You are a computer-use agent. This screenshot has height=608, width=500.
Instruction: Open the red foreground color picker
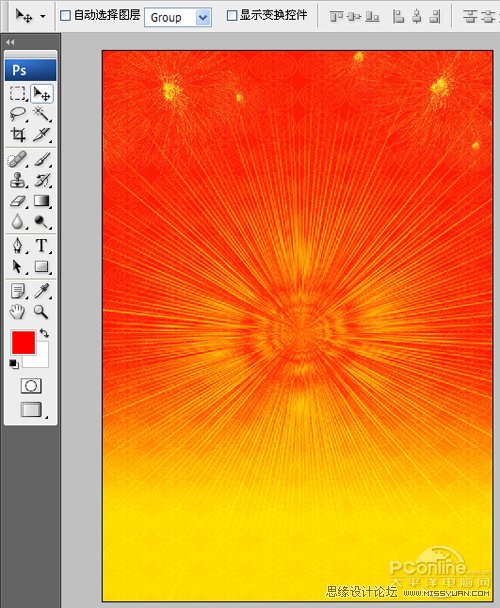click(x=23, y=342)
